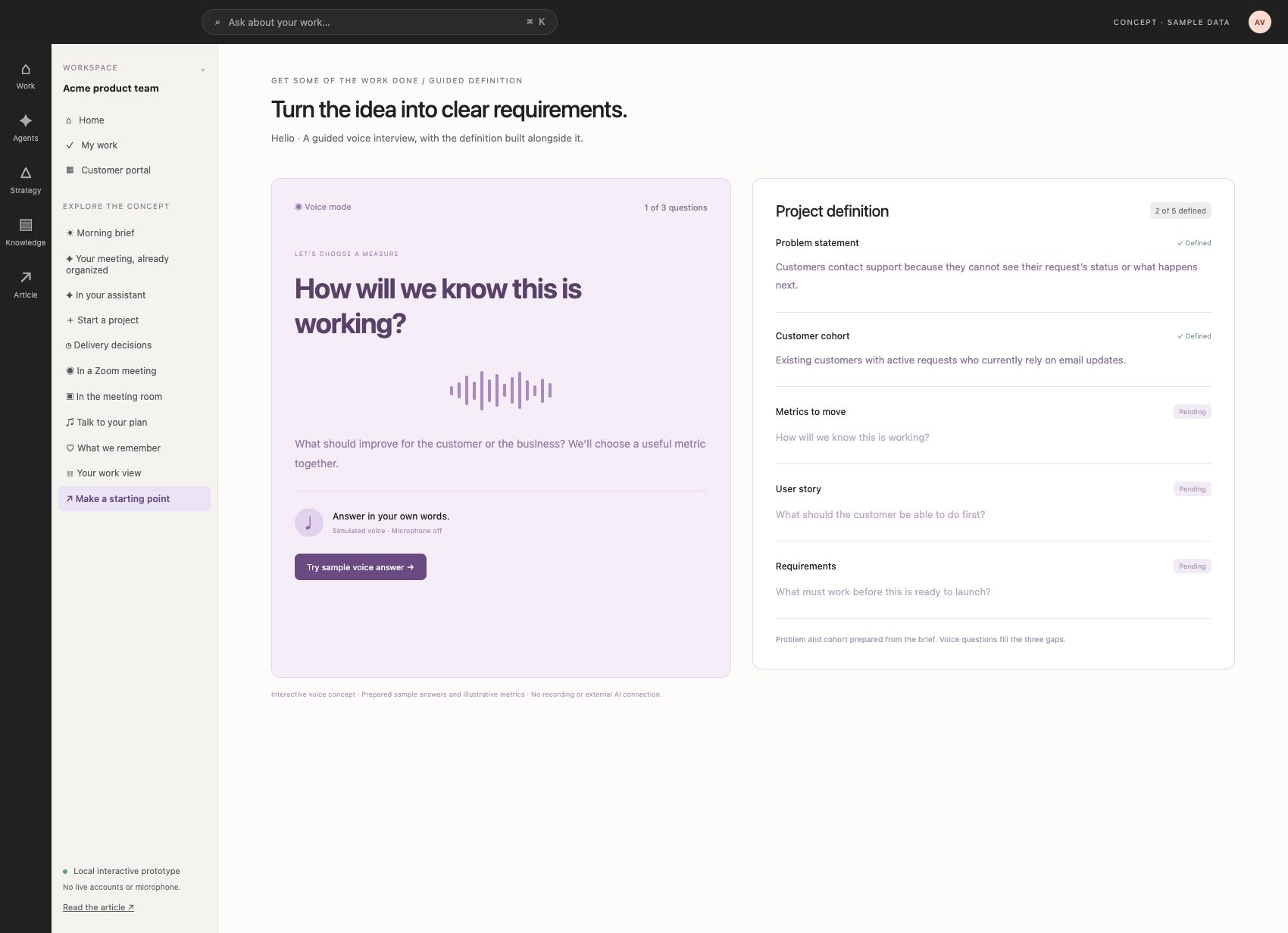The height and width of the screenshot is (933, 1288).
Task: Click the Requirements Pending badge
Action: point(1193,566)
